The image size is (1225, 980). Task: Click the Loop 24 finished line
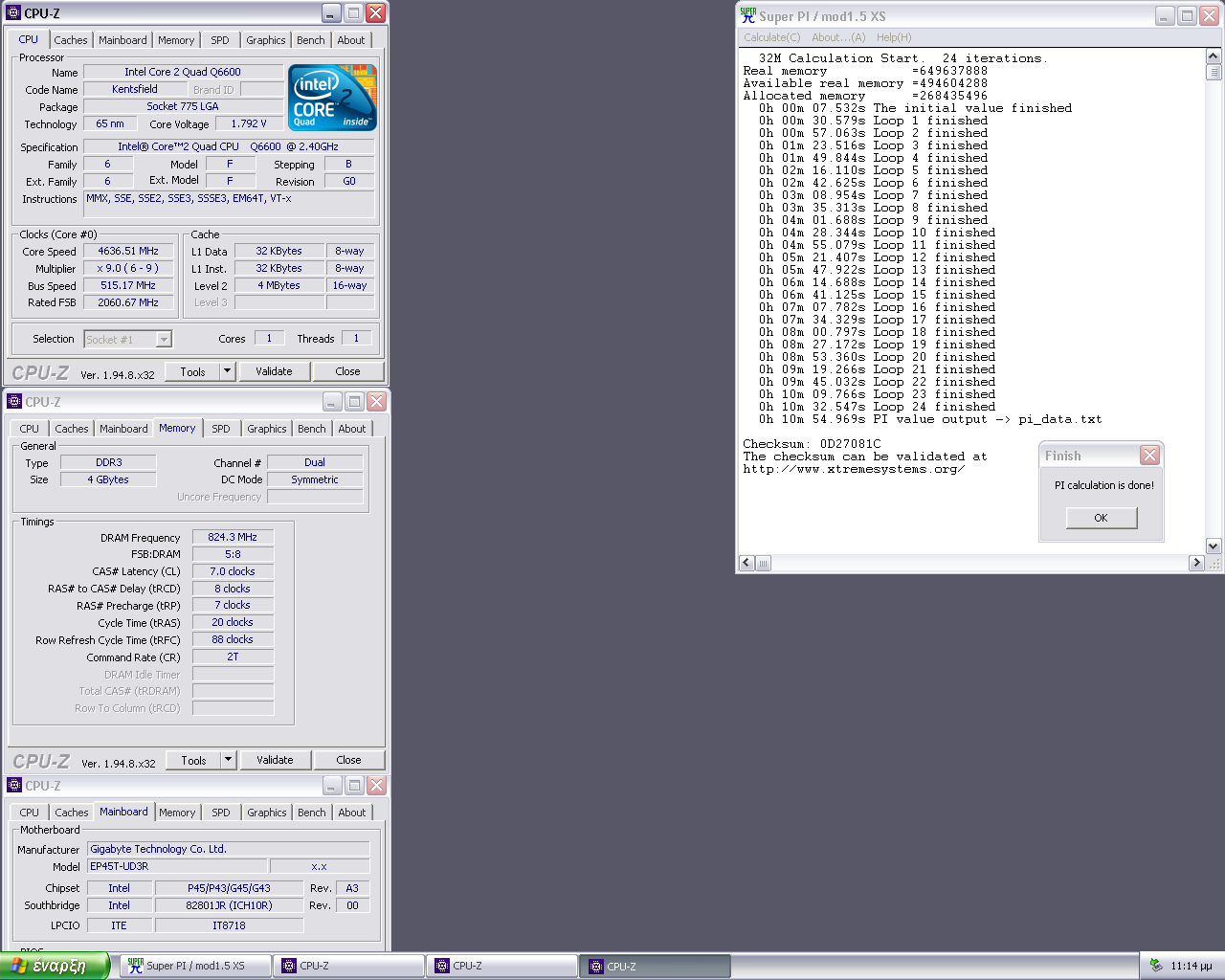click(x=877, y=407)
